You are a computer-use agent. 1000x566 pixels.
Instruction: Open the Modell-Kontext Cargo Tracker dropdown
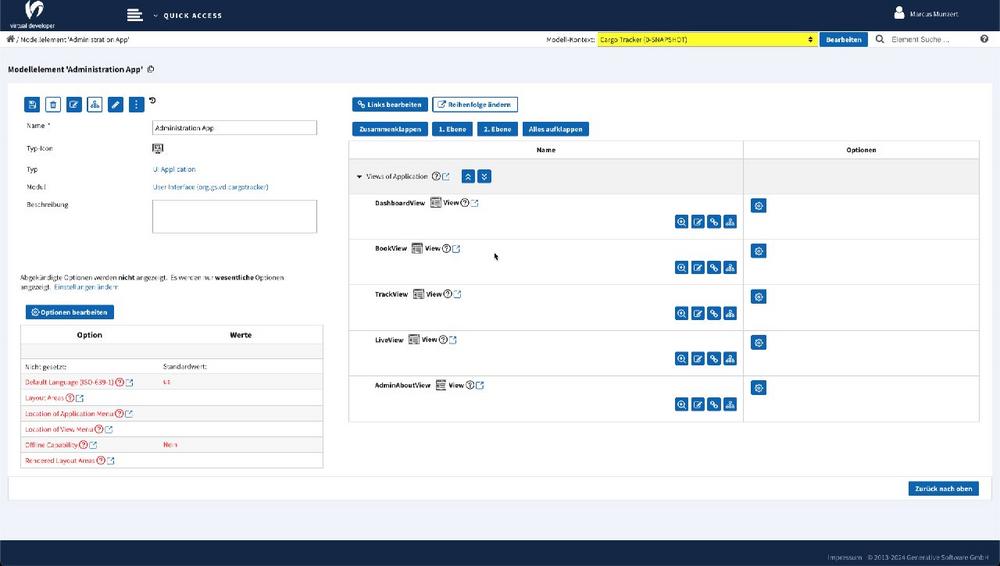coord(706,40)
